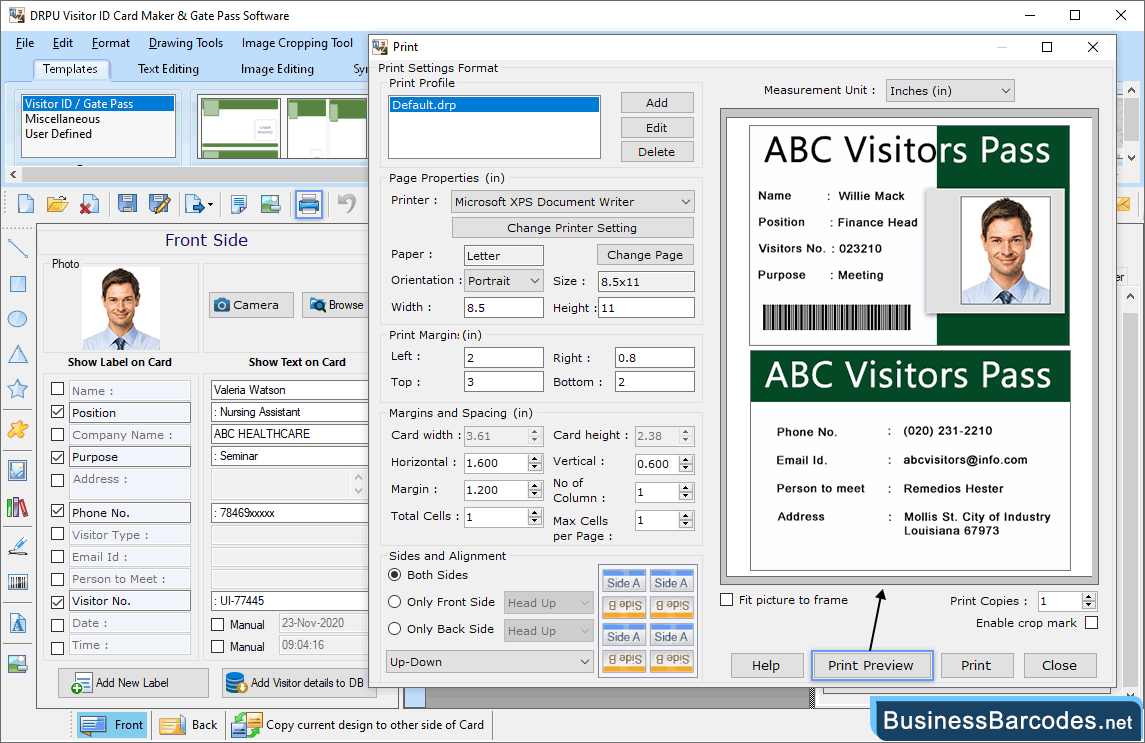Click the Change Printer Setting button

click(x=572, y=228)
